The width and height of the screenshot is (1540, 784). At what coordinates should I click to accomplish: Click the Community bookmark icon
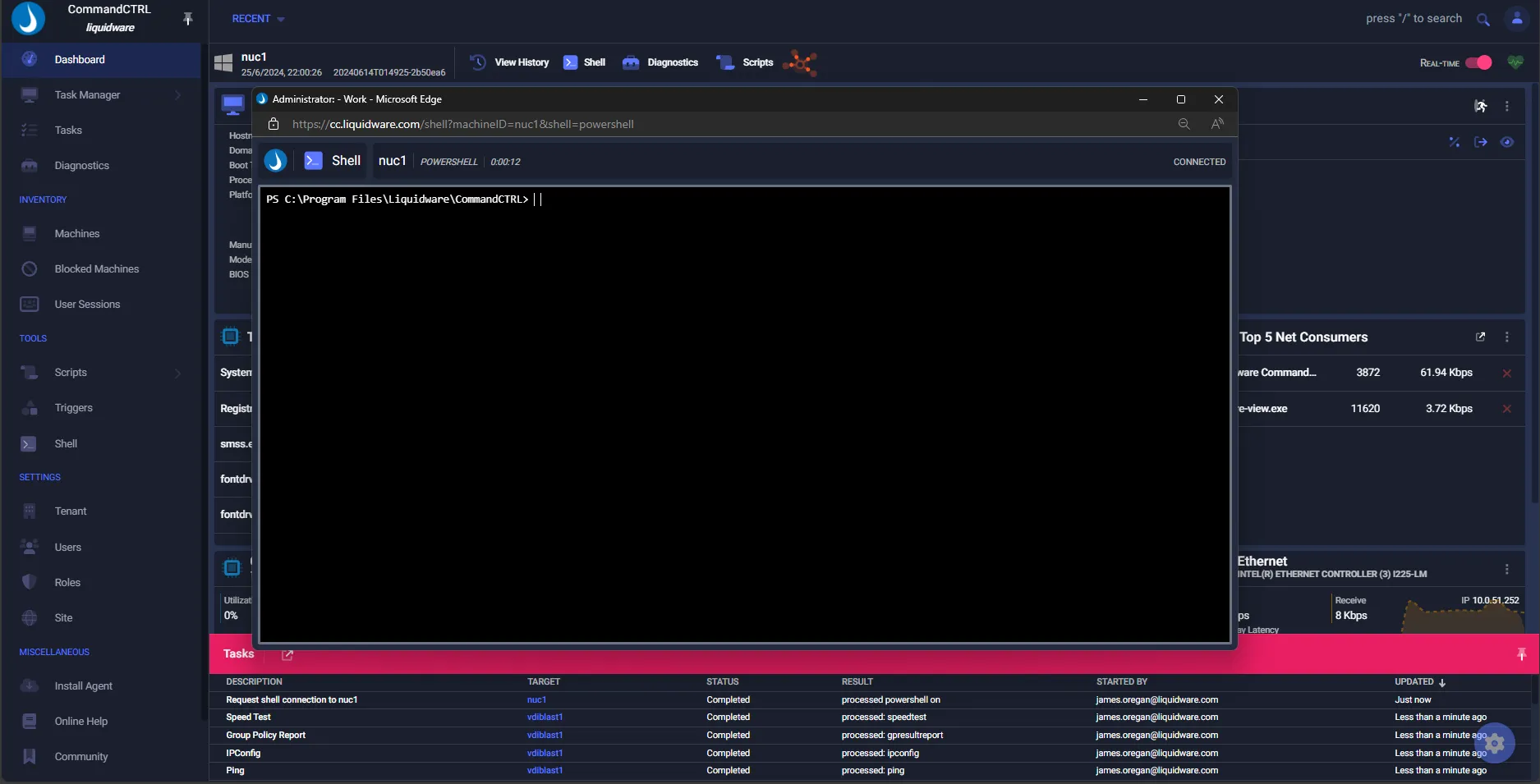pyautogui.click(x=30, y=757)
